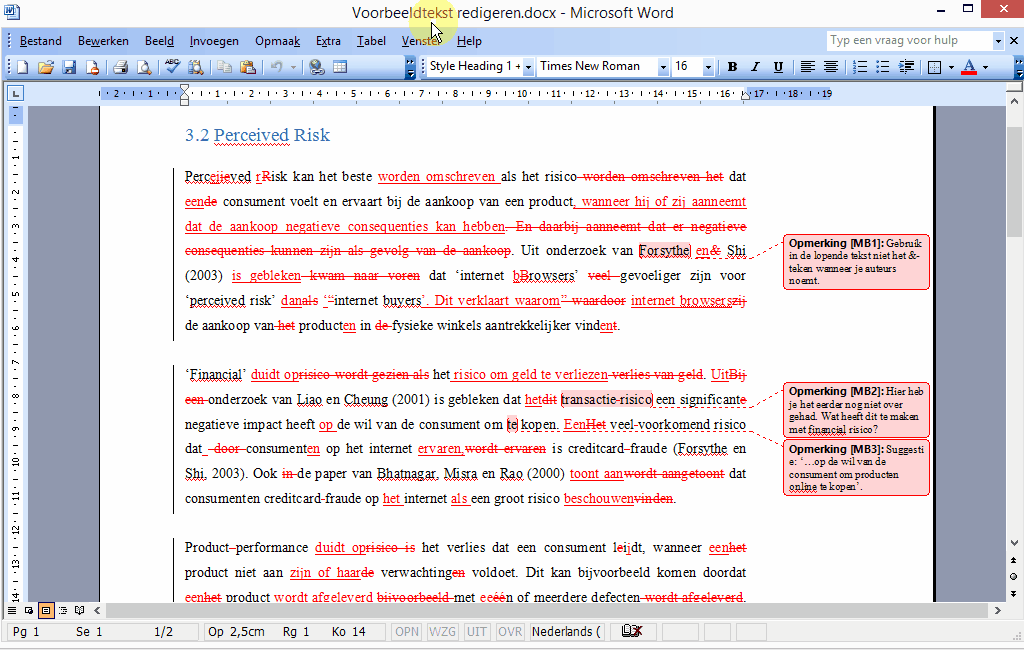
Task: Toggle Bold formatting
Action: click(x=732, y=67)
